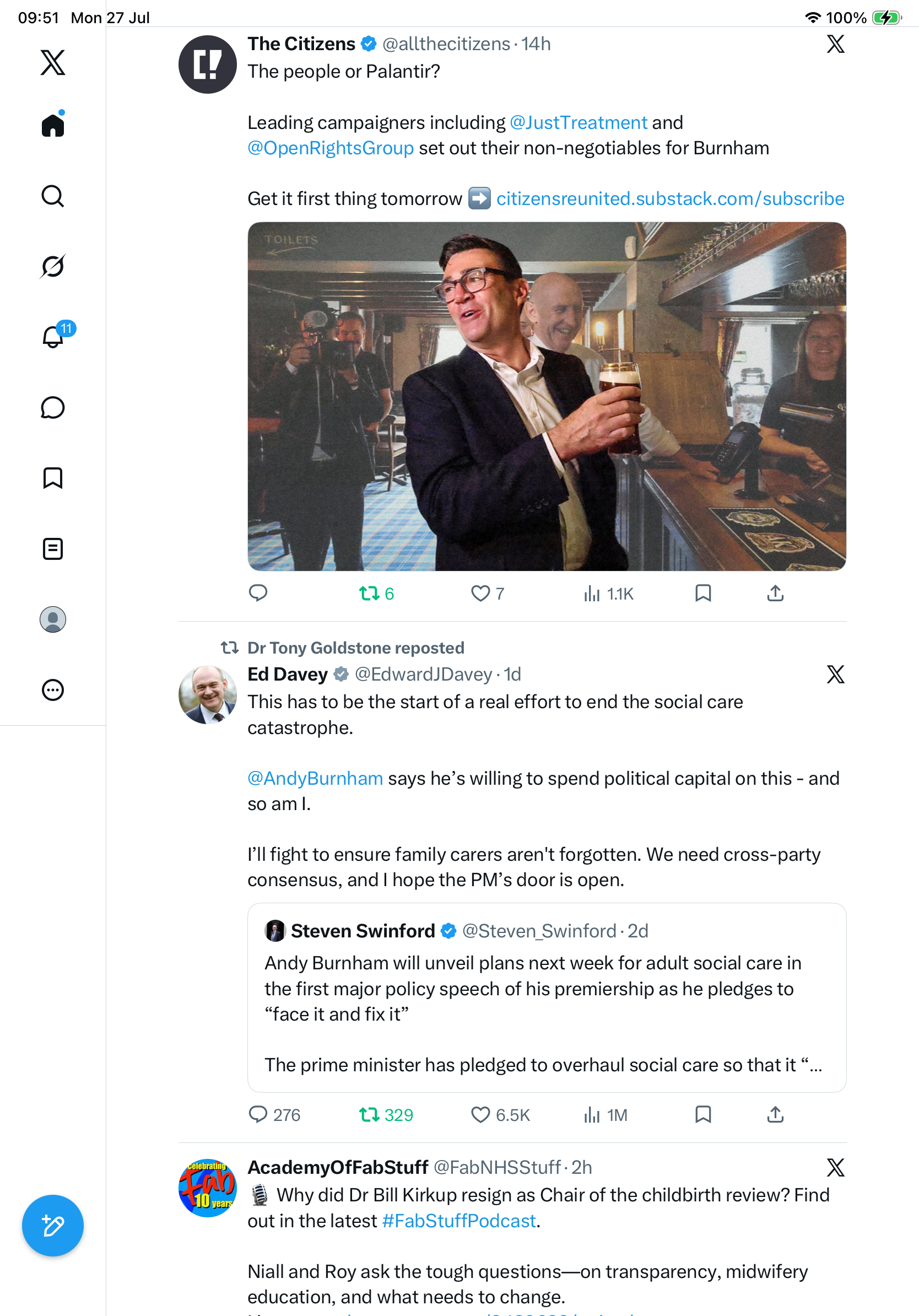Open Bookmarks in the sidebar
Viewport: 919px width, 1316px height.
(x=53, y=478)
